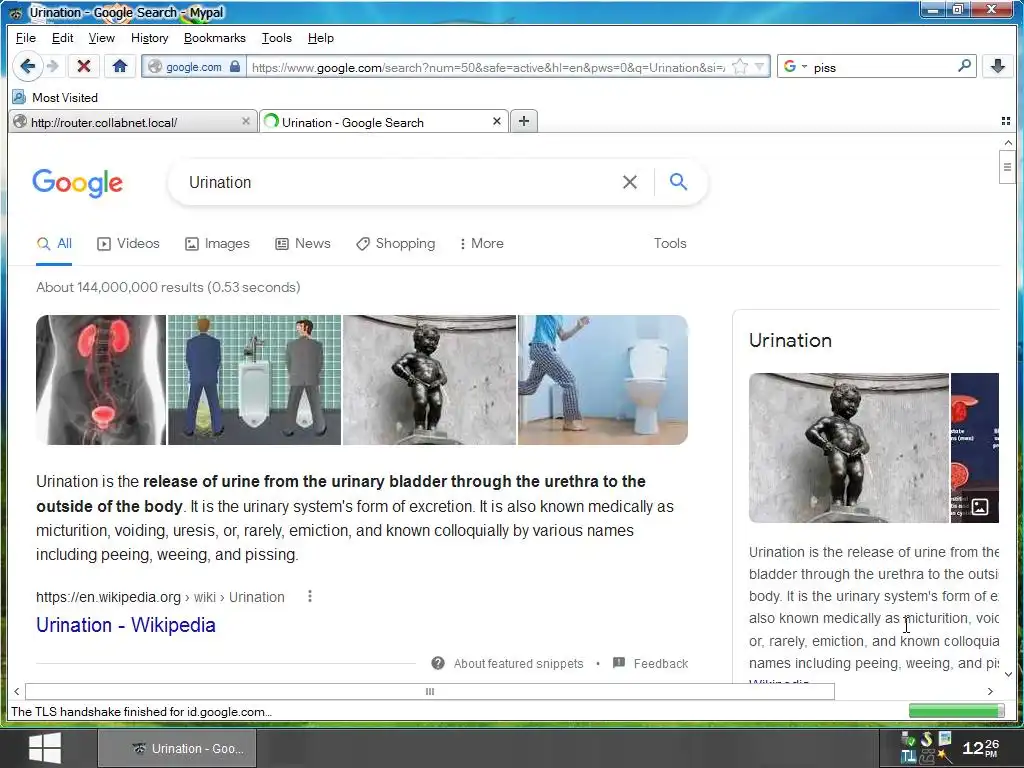Open the running-to-toilet thumbnail image
The height and width of the screenshot is (768, 1024).
pyautogui.click(x=603, y=380)
